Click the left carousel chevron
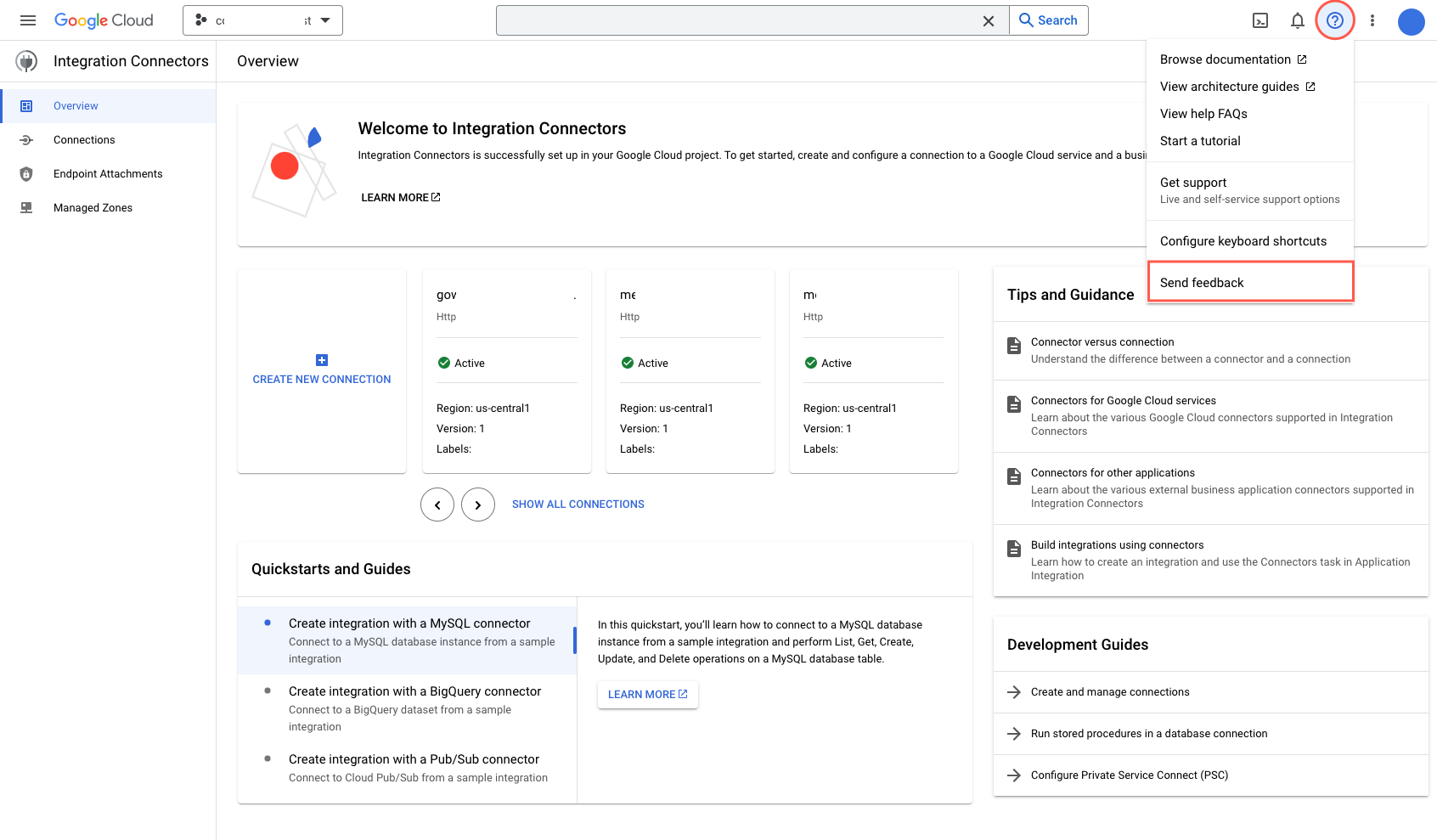1437x840 pixels. point(437,504)
